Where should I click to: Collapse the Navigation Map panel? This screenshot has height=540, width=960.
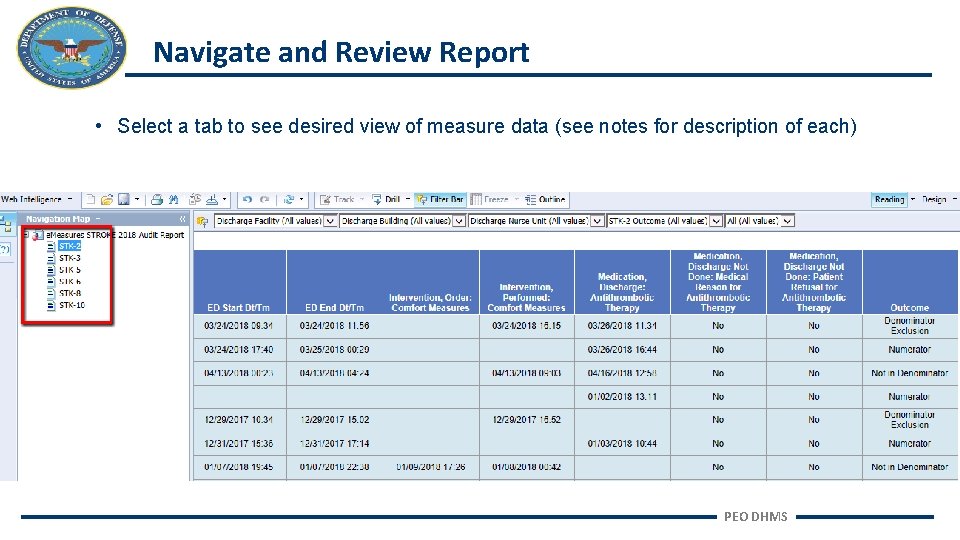tap(182, 219)
